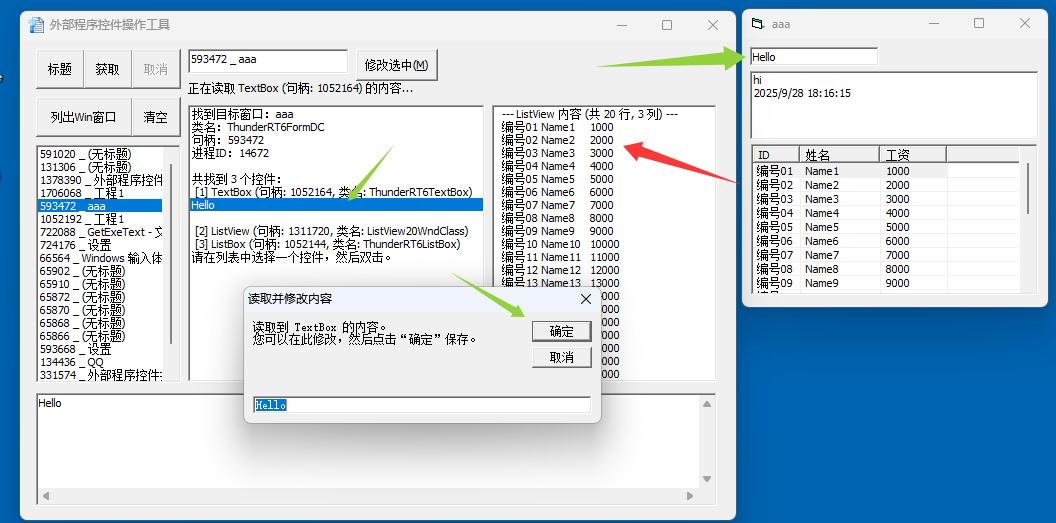The image size is (1056, 523).
Task: Click the app icon in the main title bar
Action: pyautogui.click(x=36, y=25)
